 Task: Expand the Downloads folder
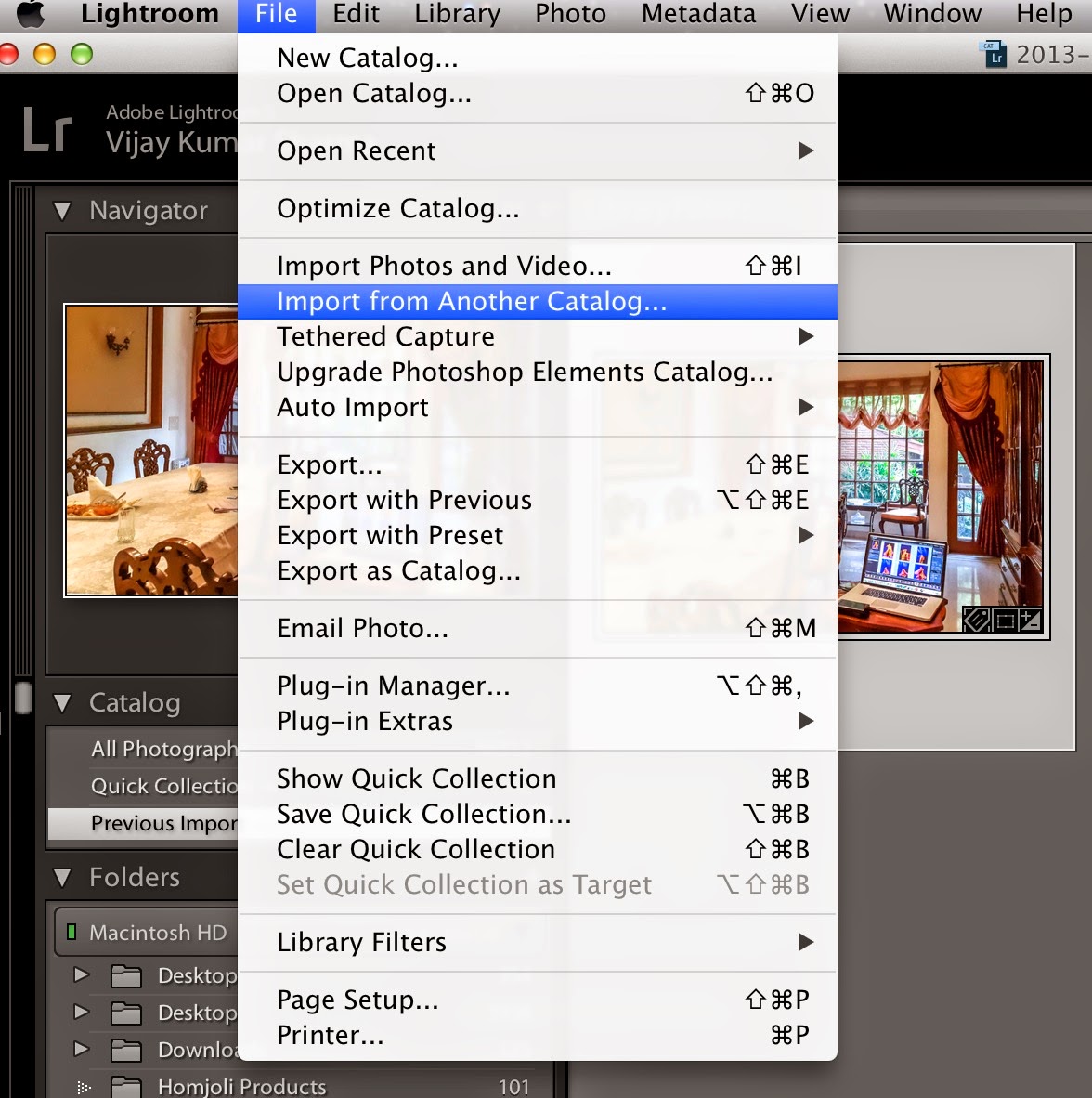point(81,1049)
